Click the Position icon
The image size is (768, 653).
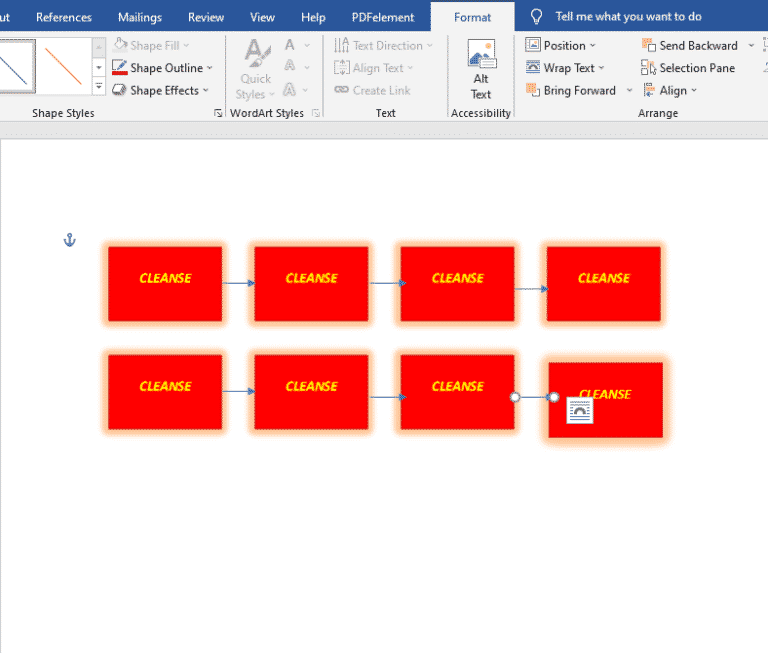pyautogui.click(x=532, y=45)
